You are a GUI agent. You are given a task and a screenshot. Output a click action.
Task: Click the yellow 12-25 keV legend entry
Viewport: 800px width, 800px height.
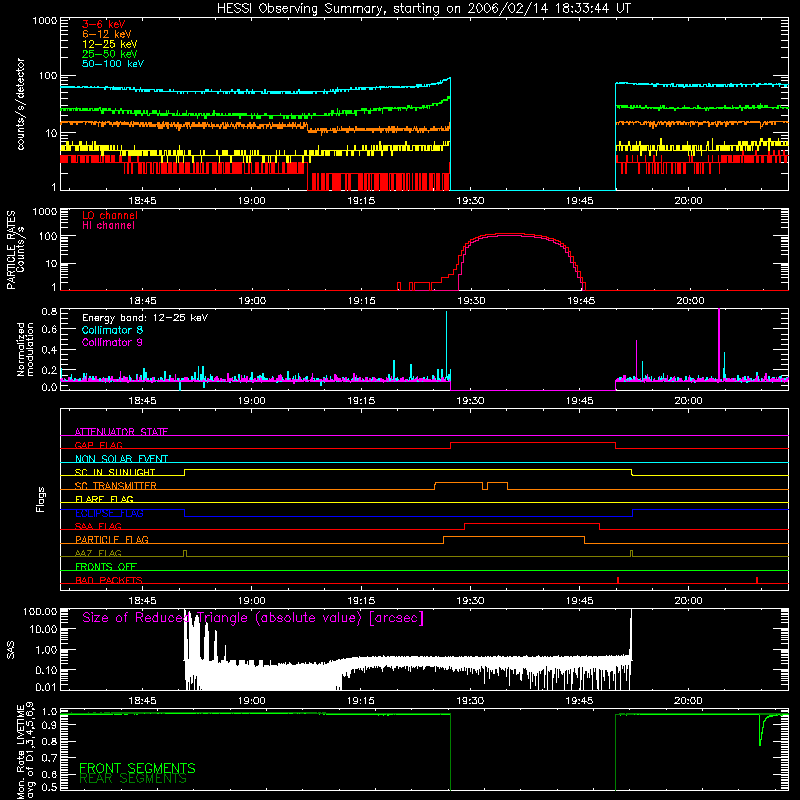[x=110, y=44]
